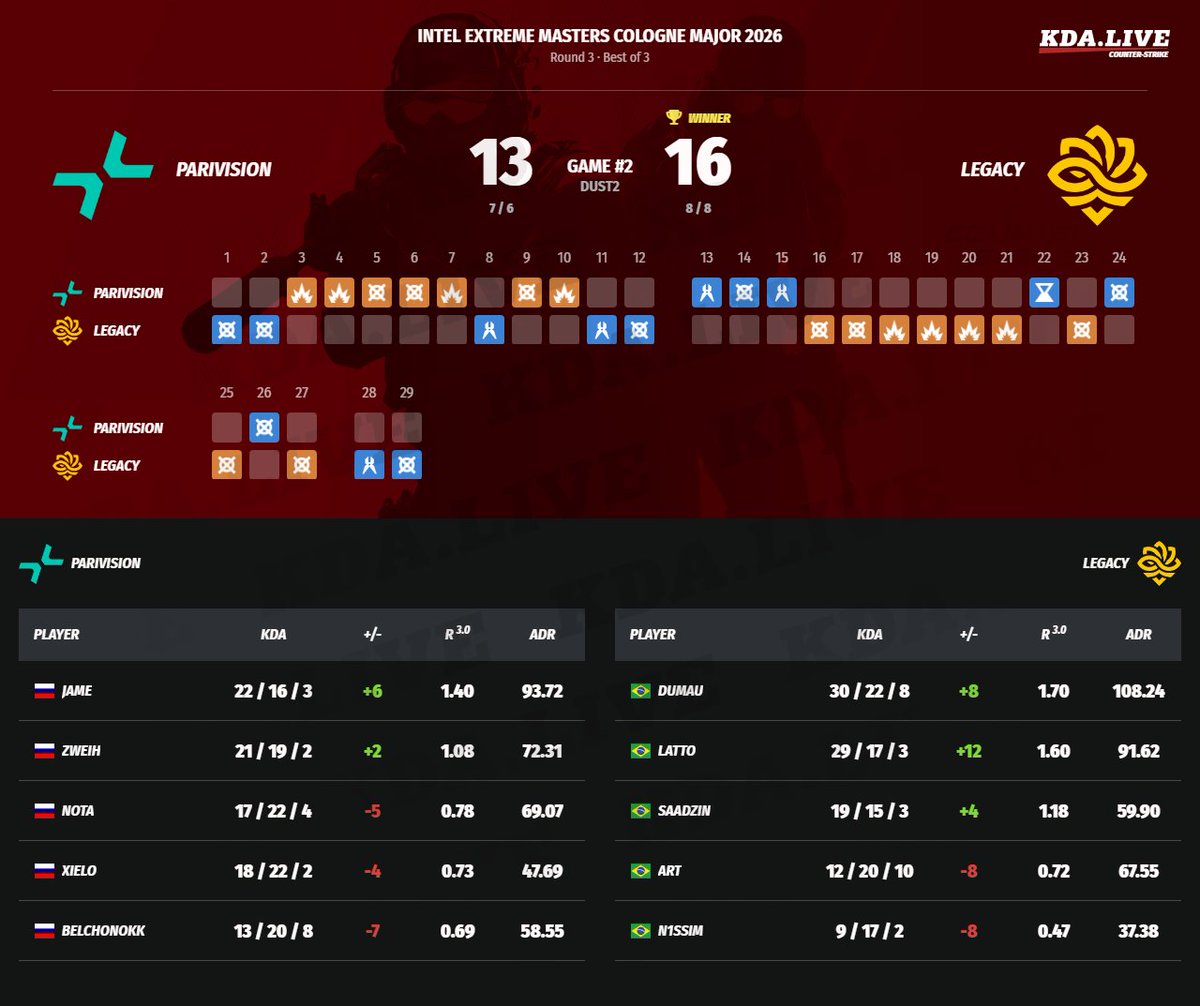Select Legacy's round 29 elimination icon
This screenshot has width=1200, height=1006.
(407, 464)
